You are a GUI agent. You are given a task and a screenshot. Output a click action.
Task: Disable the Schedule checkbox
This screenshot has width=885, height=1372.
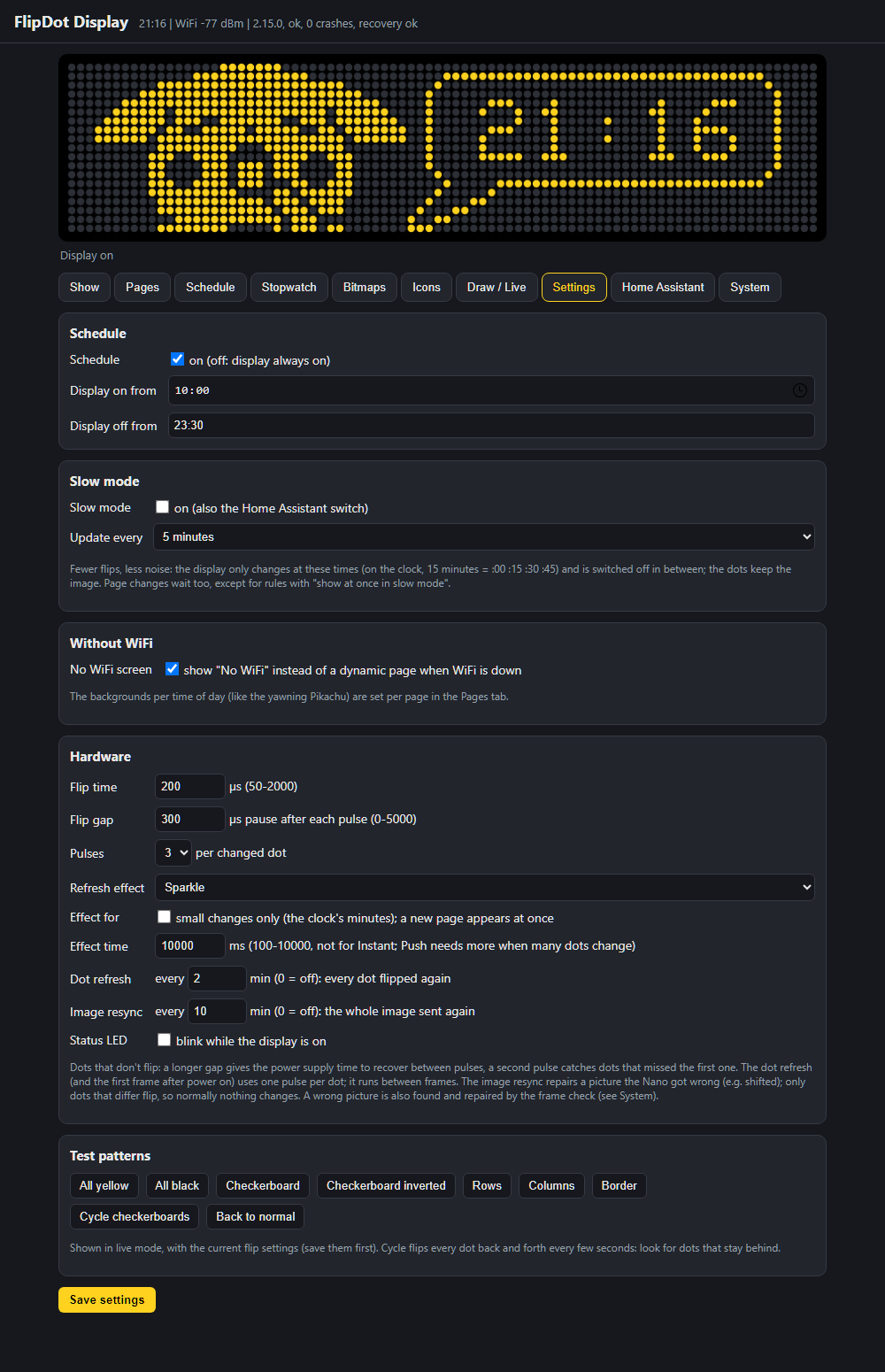tap(177, 359)
